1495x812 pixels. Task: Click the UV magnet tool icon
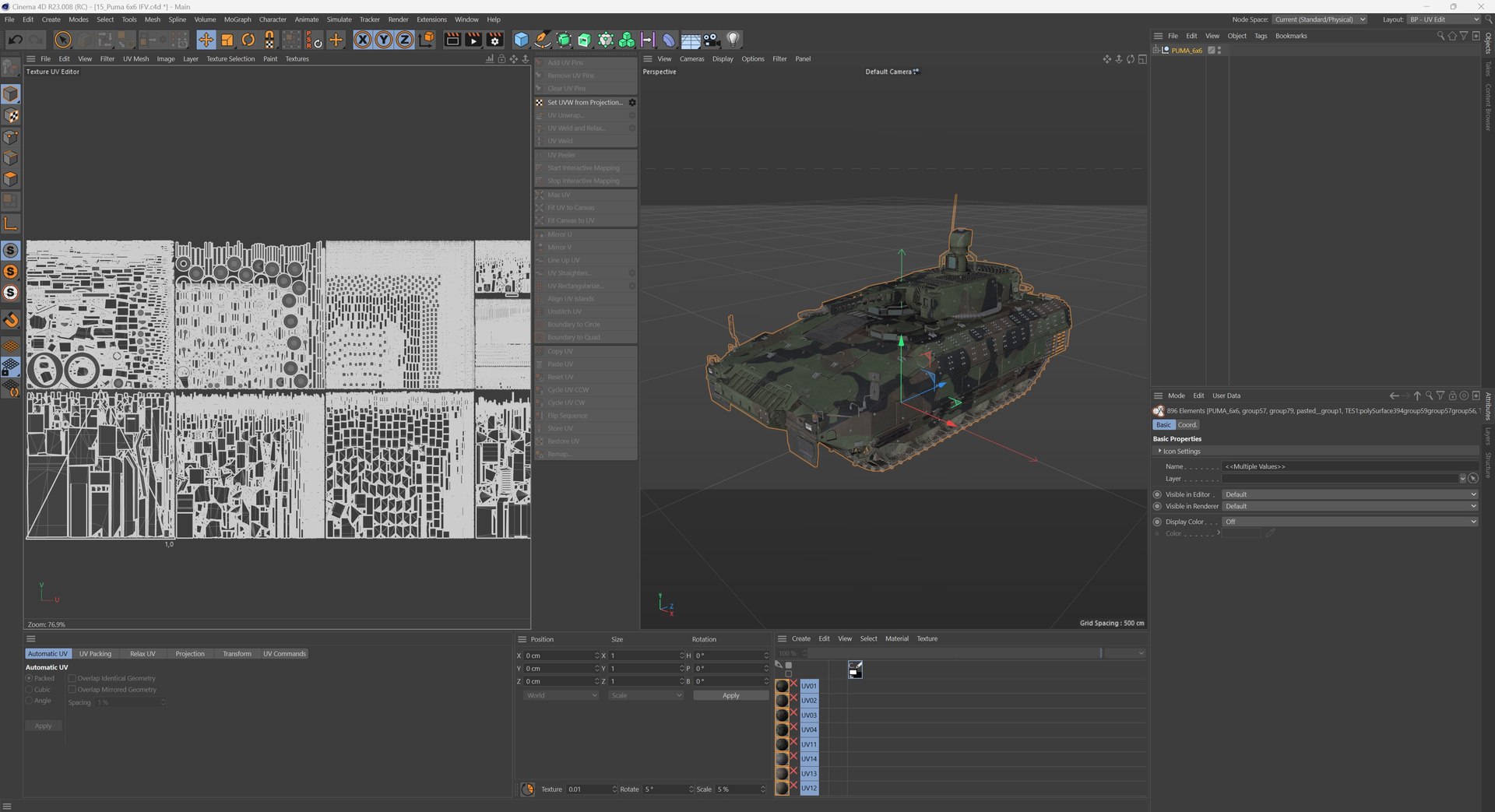(x=269, y=40)
